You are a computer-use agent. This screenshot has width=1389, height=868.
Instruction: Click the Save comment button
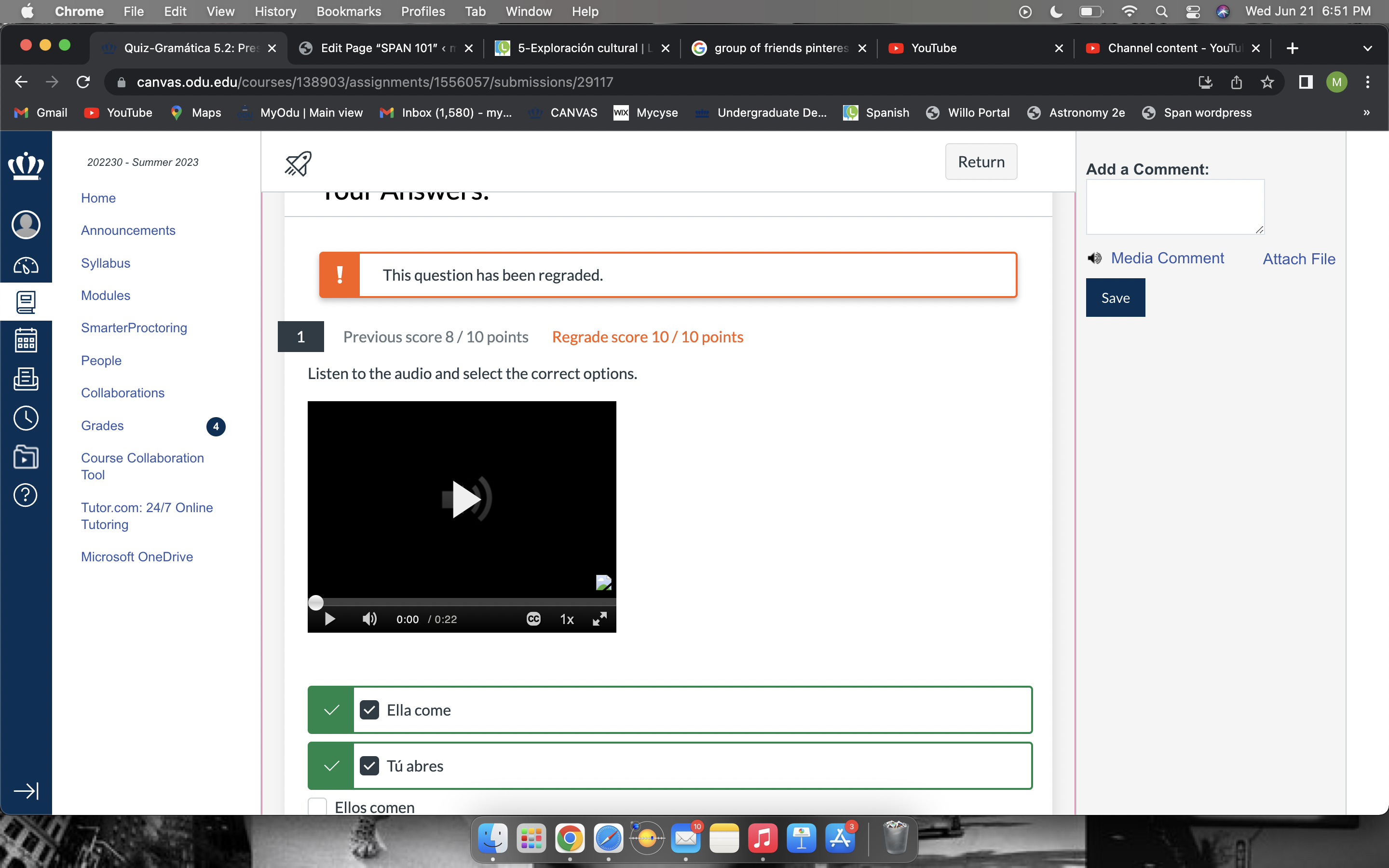(1115, 298)
